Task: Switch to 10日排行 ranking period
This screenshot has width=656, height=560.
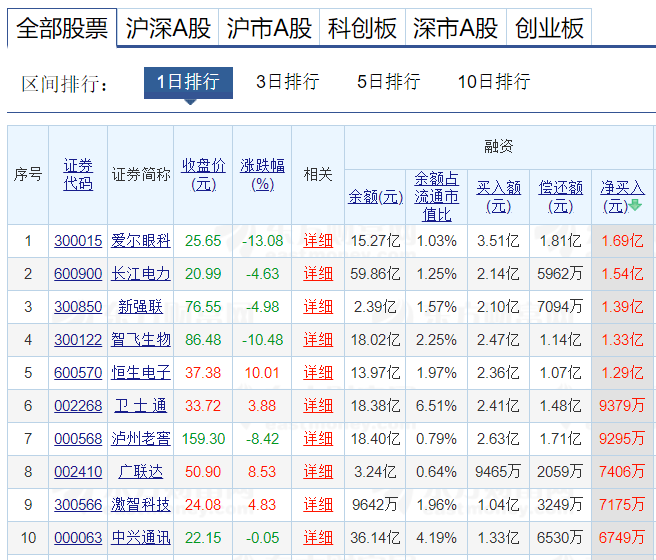Action: tap(493, 82)
